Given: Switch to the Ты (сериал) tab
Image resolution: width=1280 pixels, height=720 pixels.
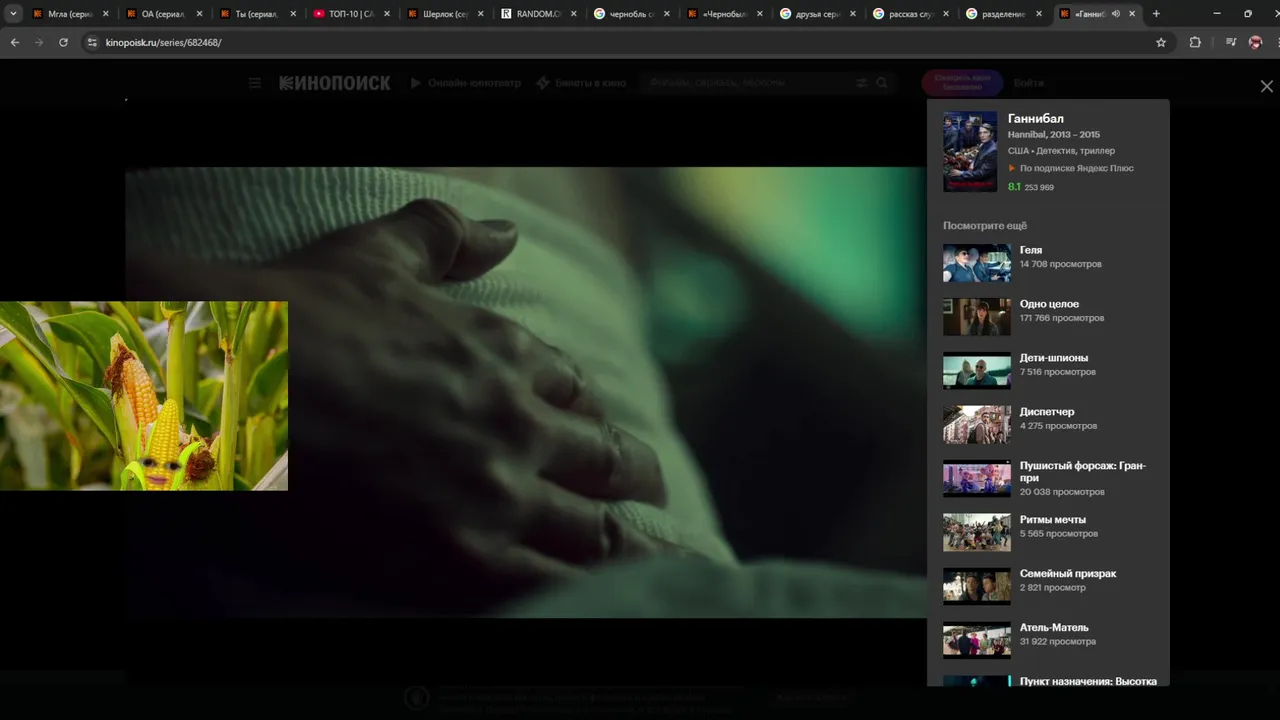Looking at the screenshot, I should pos(256,14).
